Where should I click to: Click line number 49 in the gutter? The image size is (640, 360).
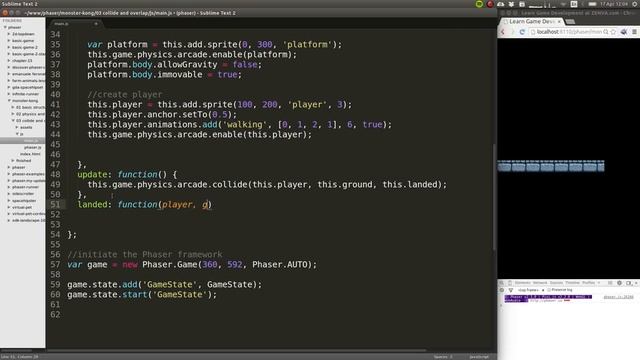click(x=55, y=184)
